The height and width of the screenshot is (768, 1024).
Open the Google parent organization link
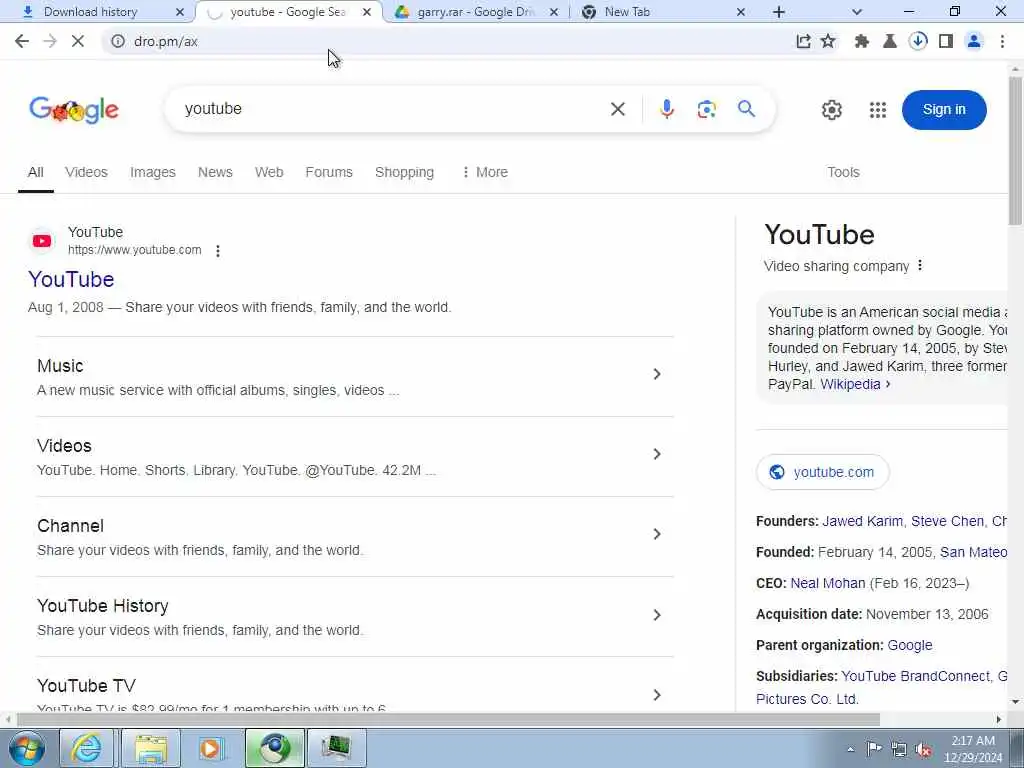[910, 645]
